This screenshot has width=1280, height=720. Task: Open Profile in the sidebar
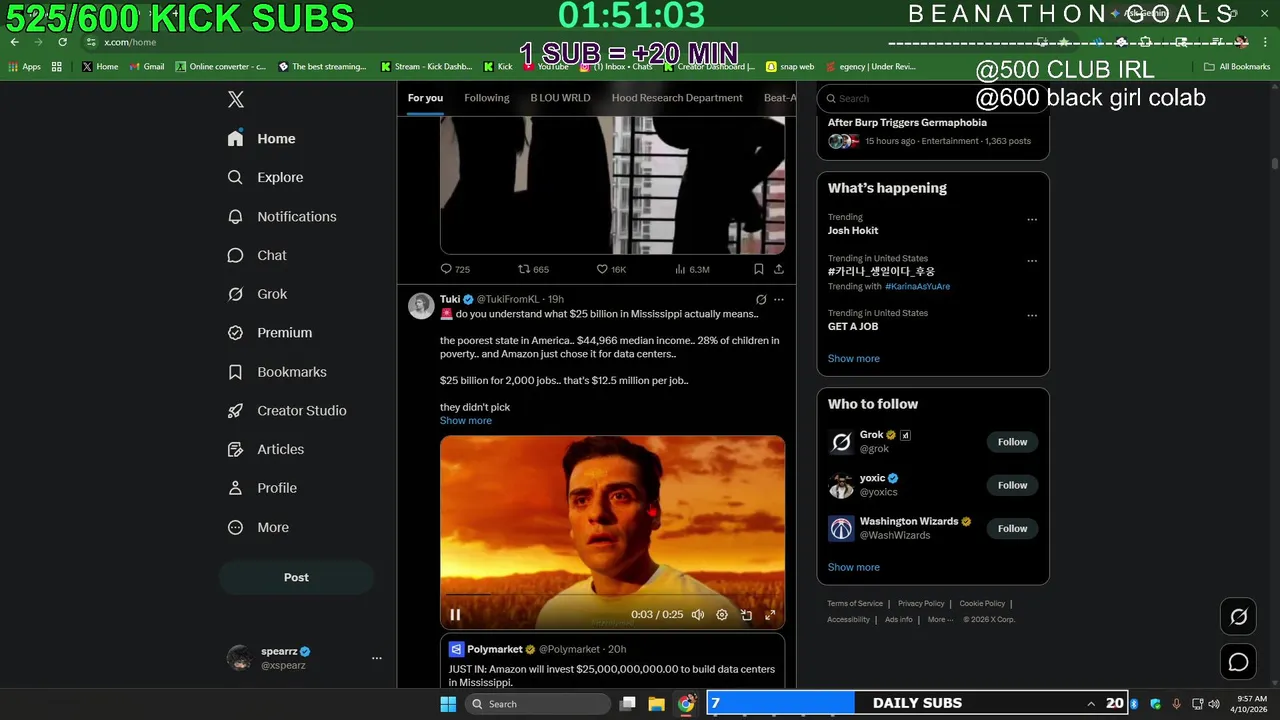point(263,488)
